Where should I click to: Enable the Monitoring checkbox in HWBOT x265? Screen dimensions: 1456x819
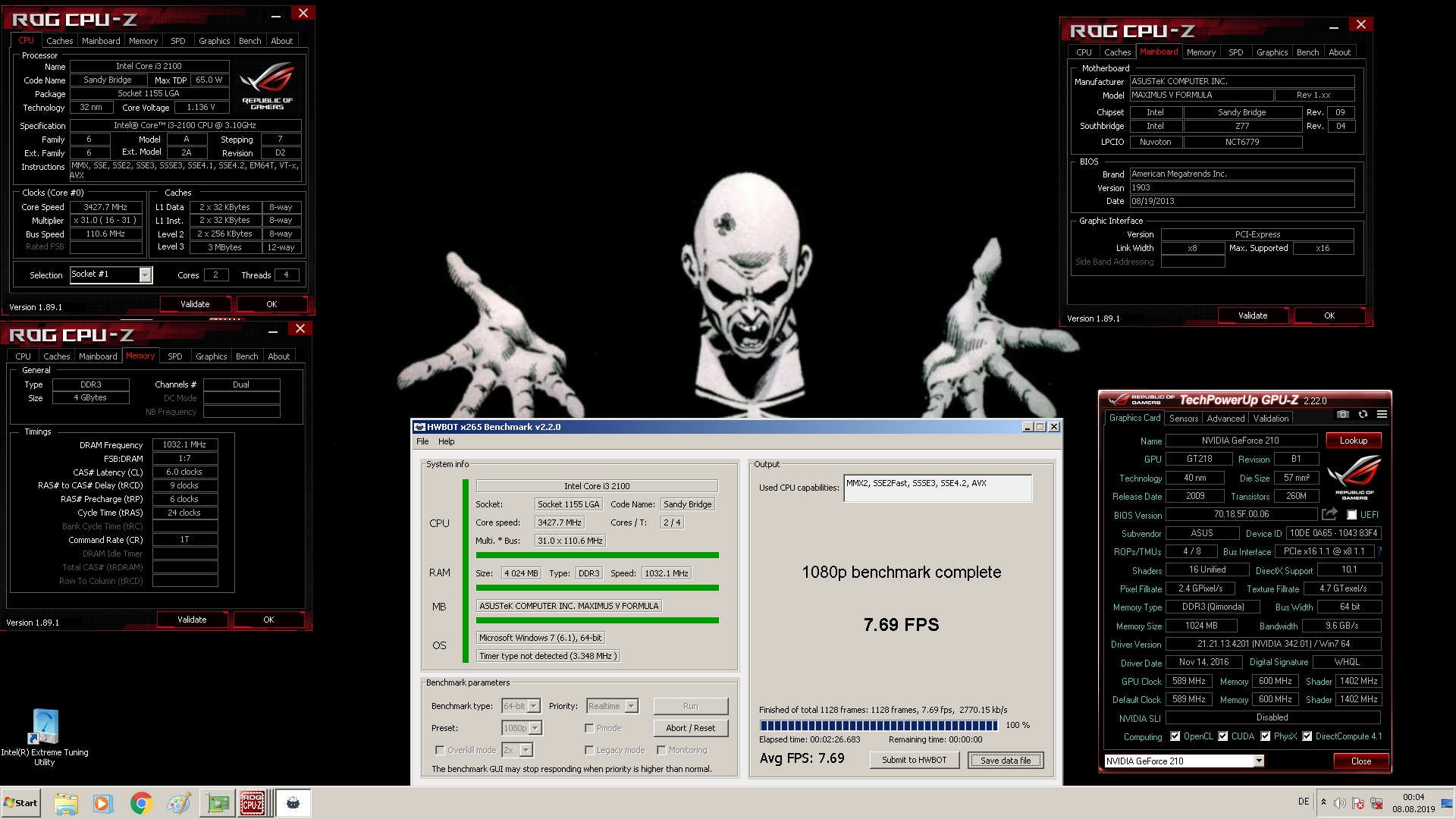pos(661,750)
